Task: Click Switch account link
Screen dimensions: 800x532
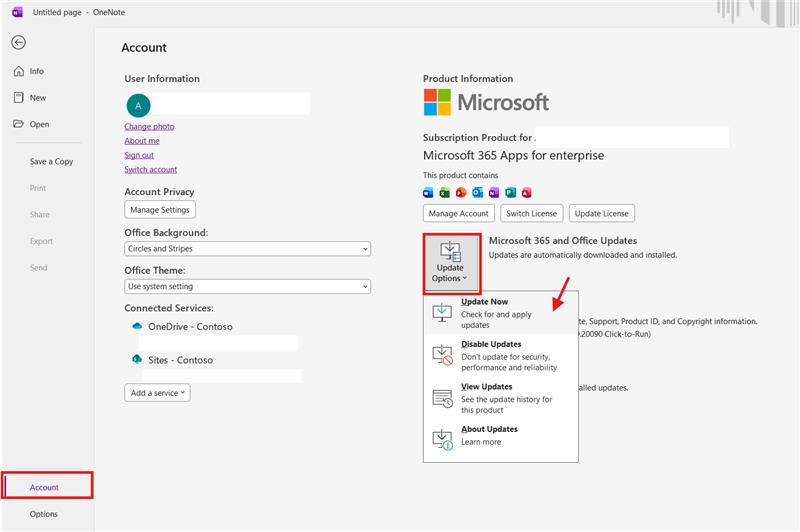Action: click(151, 169)
